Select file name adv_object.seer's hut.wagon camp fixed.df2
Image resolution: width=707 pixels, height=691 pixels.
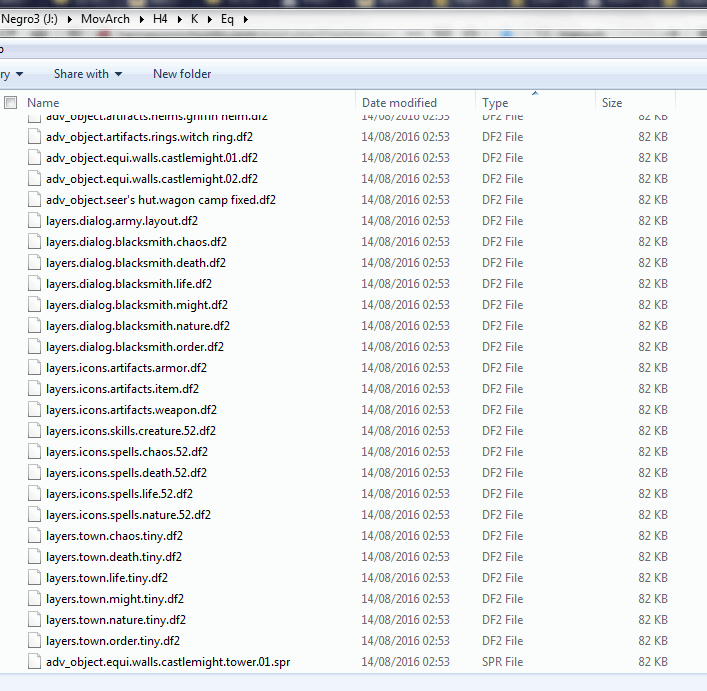click(161, 200)
